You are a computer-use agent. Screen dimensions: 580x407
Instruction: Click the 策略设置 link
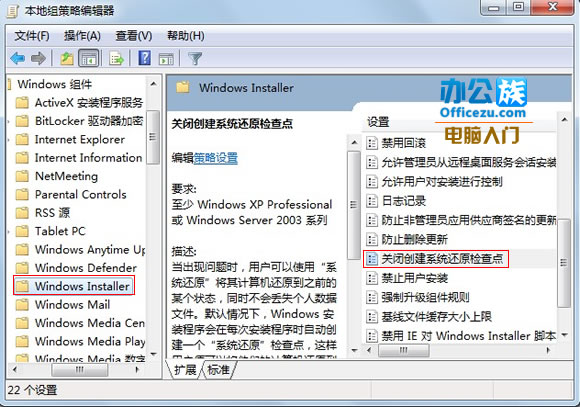tap(216, 158)
